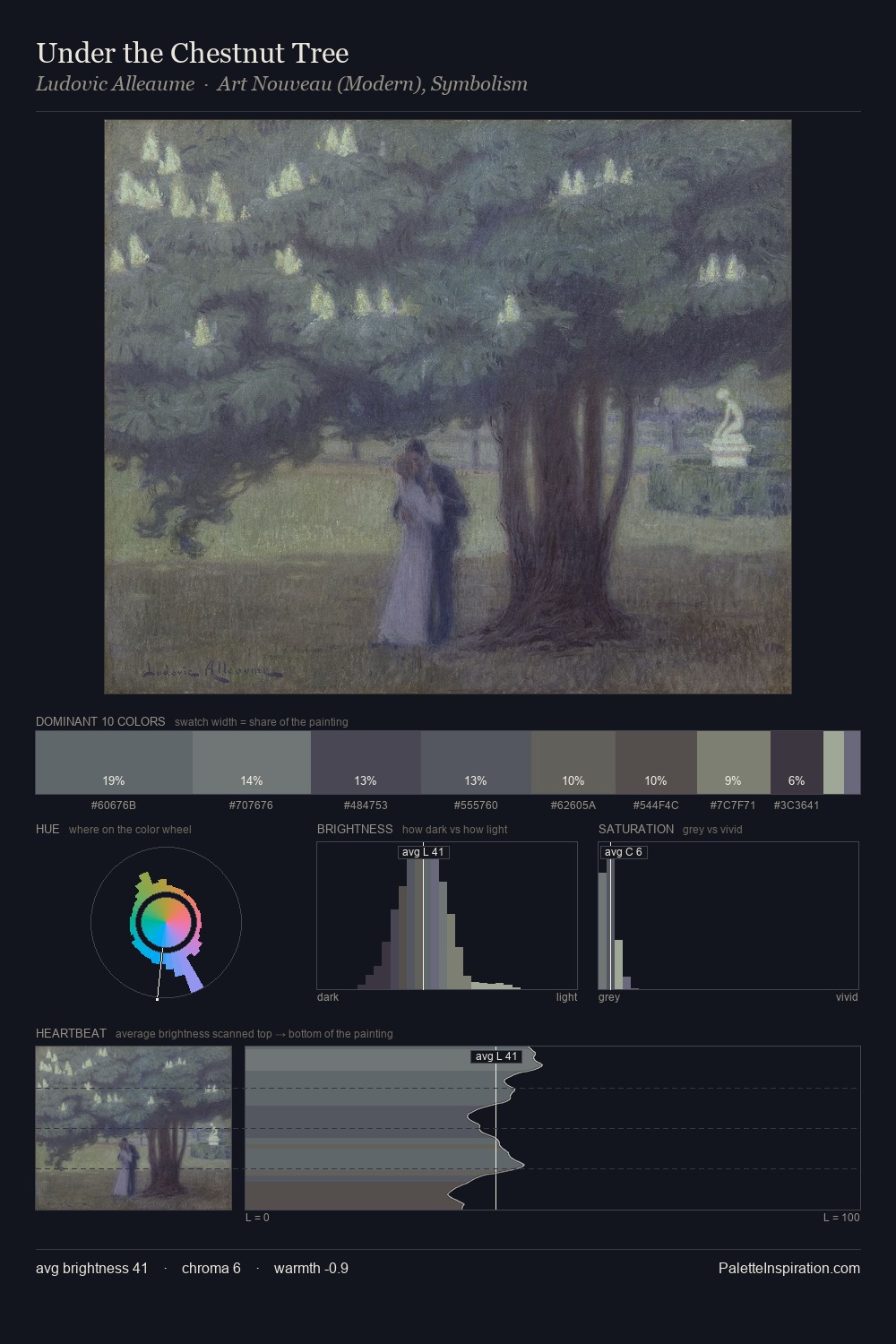Screen dimensions: 896x1344
Task: Choose the #7C7F71 9% color swatch
Action: [x=733, y=762]
